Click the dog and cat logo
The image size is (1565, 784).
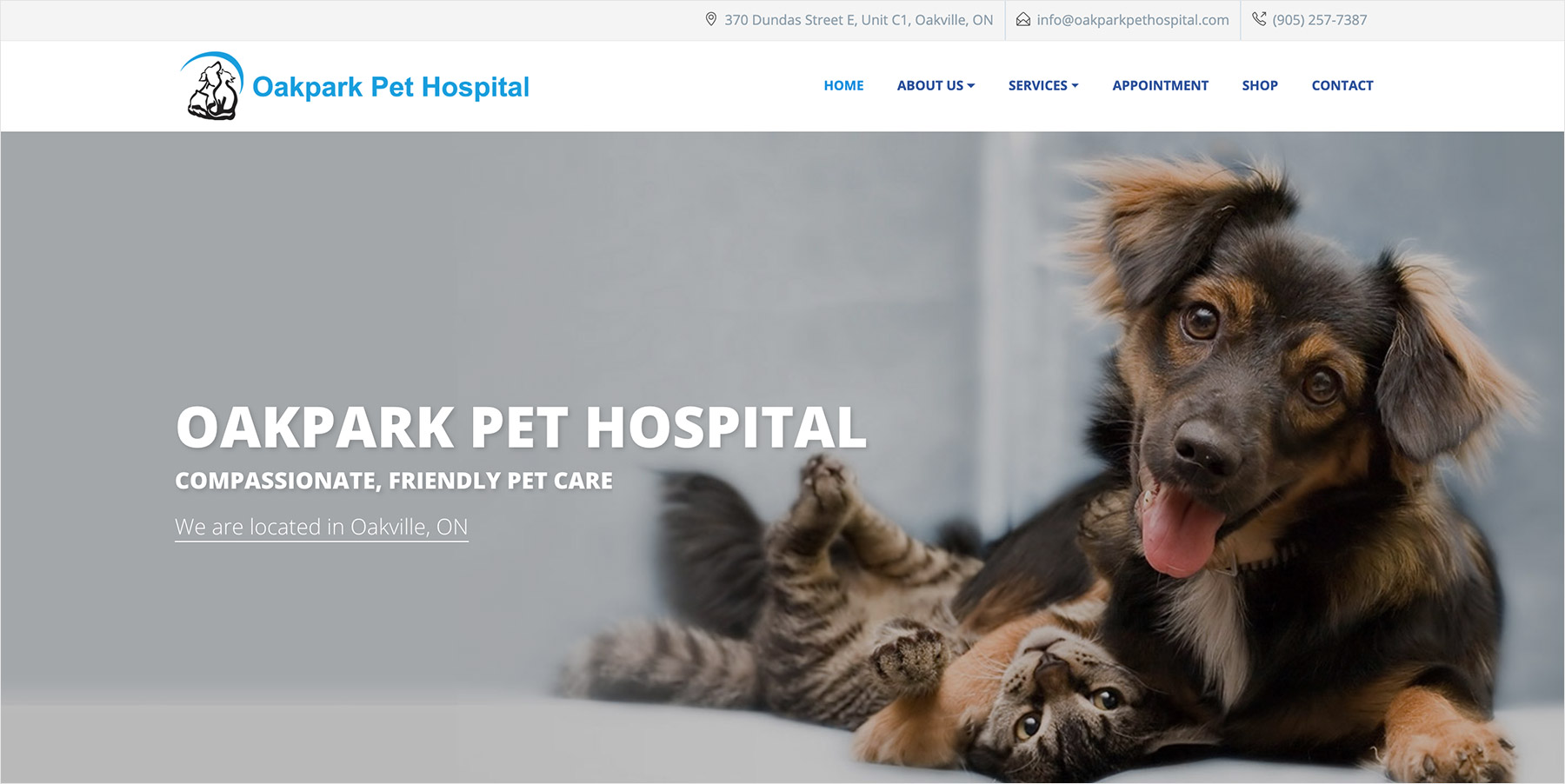(212, 86)
